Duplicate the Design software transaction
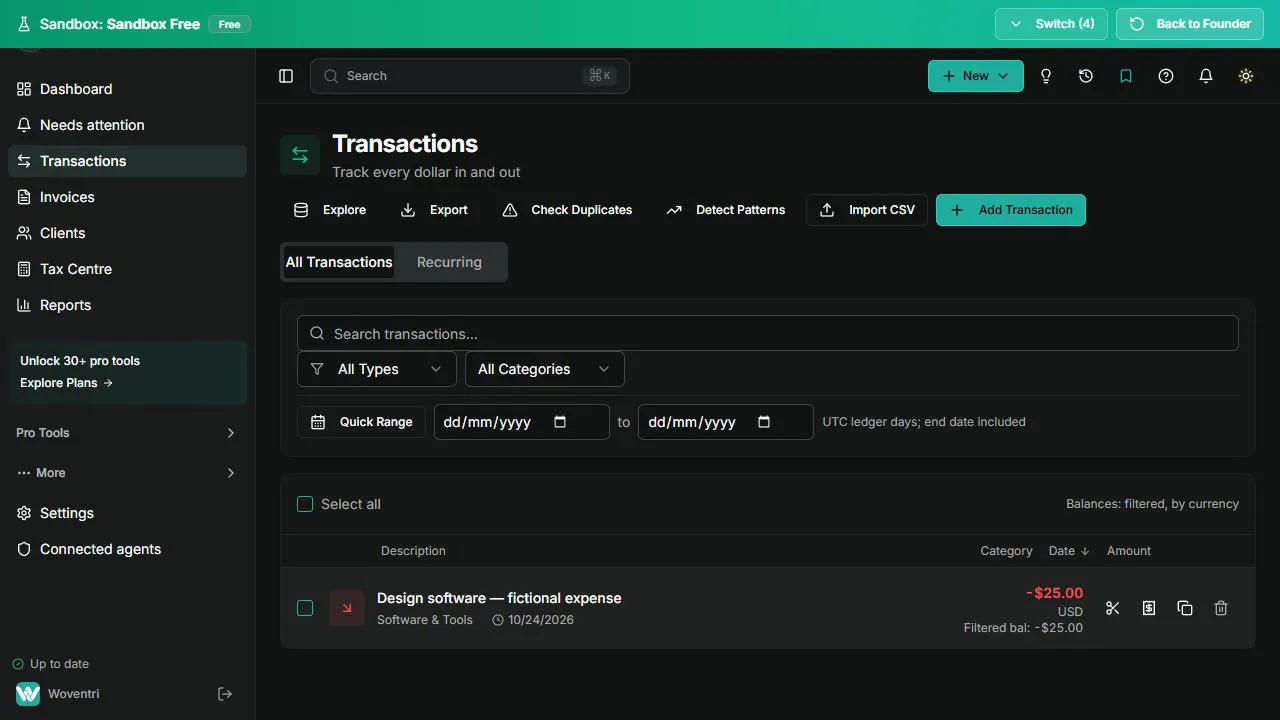Image resolution: width=1280 pixels, height=720 pixels. coord(1185,608)
